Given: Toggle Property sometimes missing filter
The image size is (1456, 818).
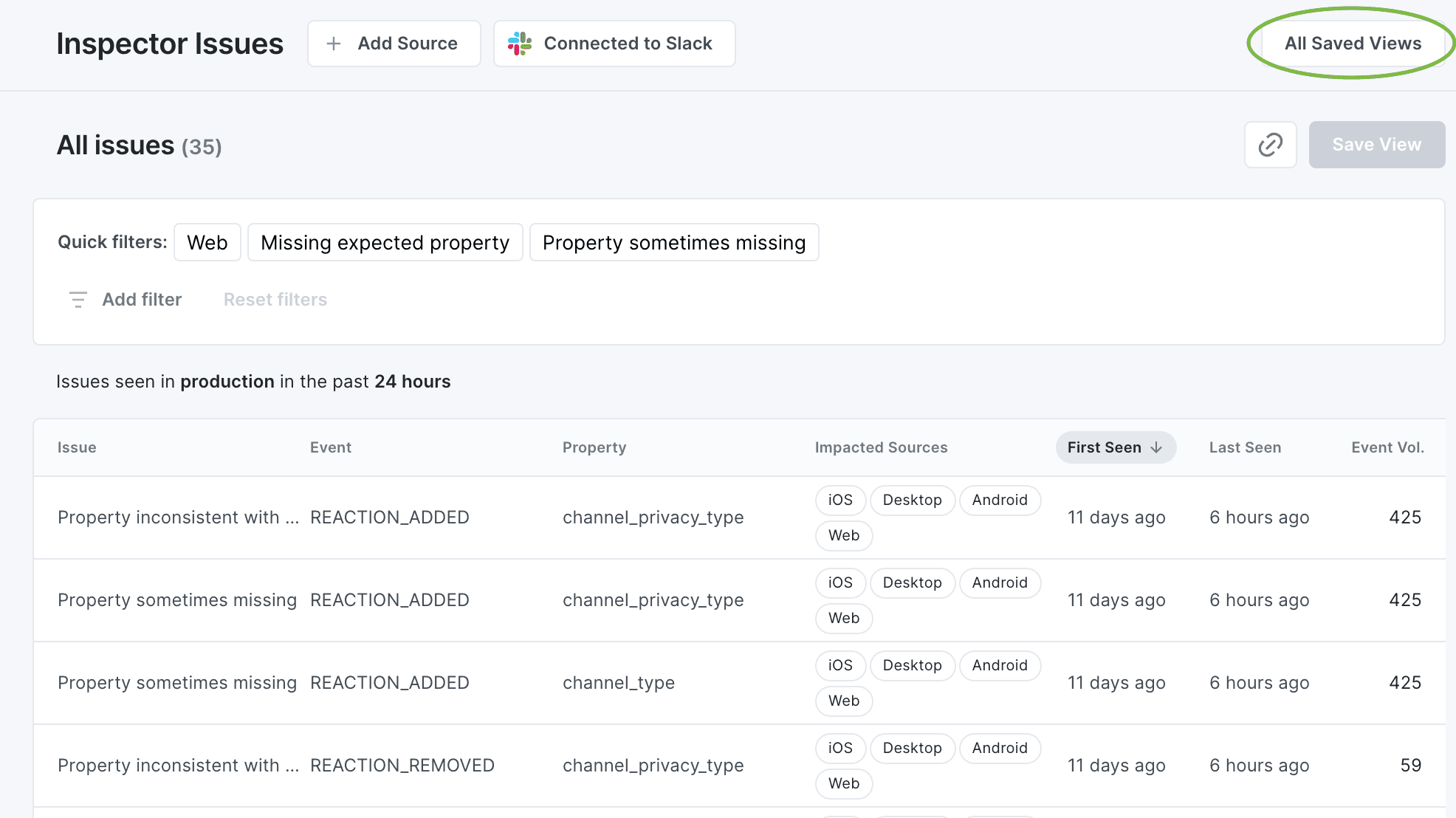Looking at the screenshot, I should tap(674, 242).
